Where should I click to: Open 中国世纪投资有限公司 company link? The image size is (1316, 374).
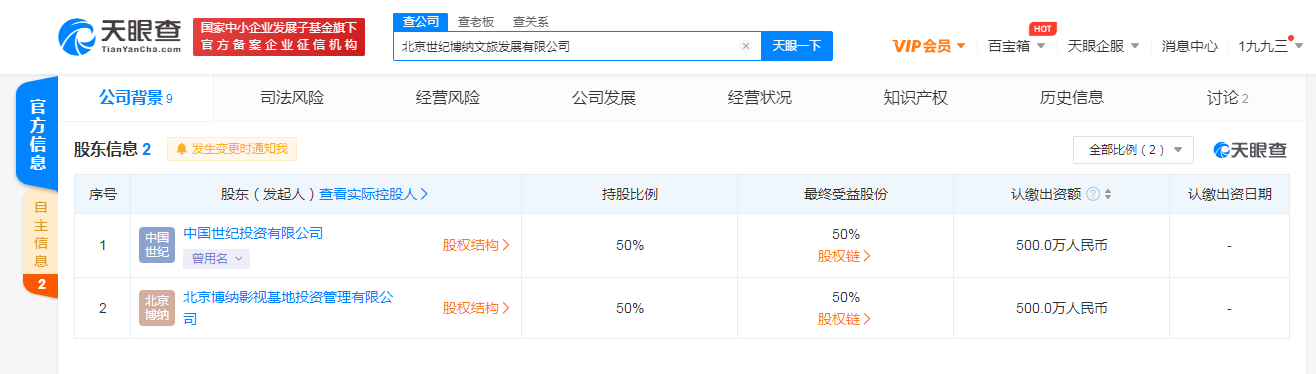pyautogui.click(x=253, y=233)
